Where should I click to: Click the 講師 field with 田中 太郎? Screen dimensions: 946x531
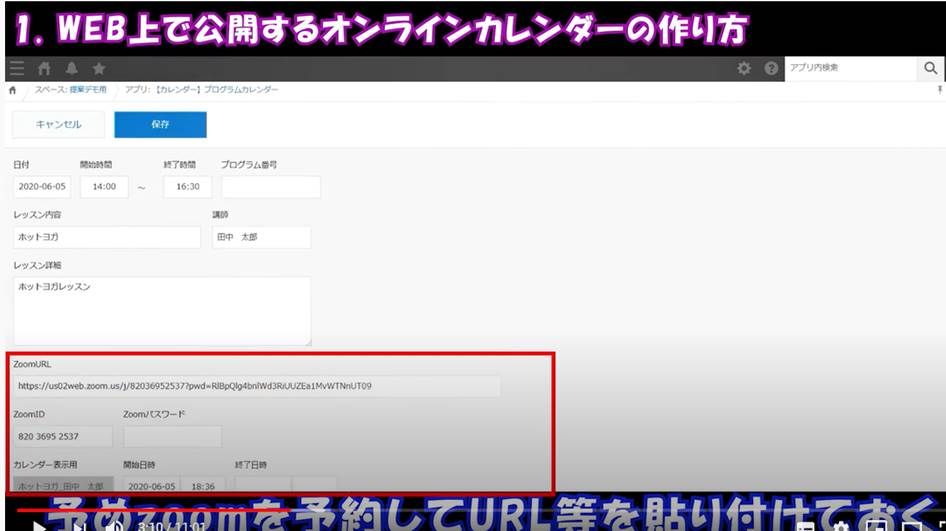coord(262,237)
